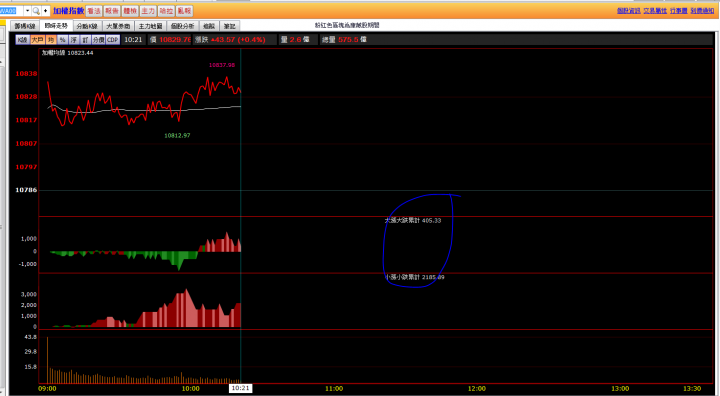
Task: Open the 主力 button in orange toolbar
Action: [x=148, y=11]
